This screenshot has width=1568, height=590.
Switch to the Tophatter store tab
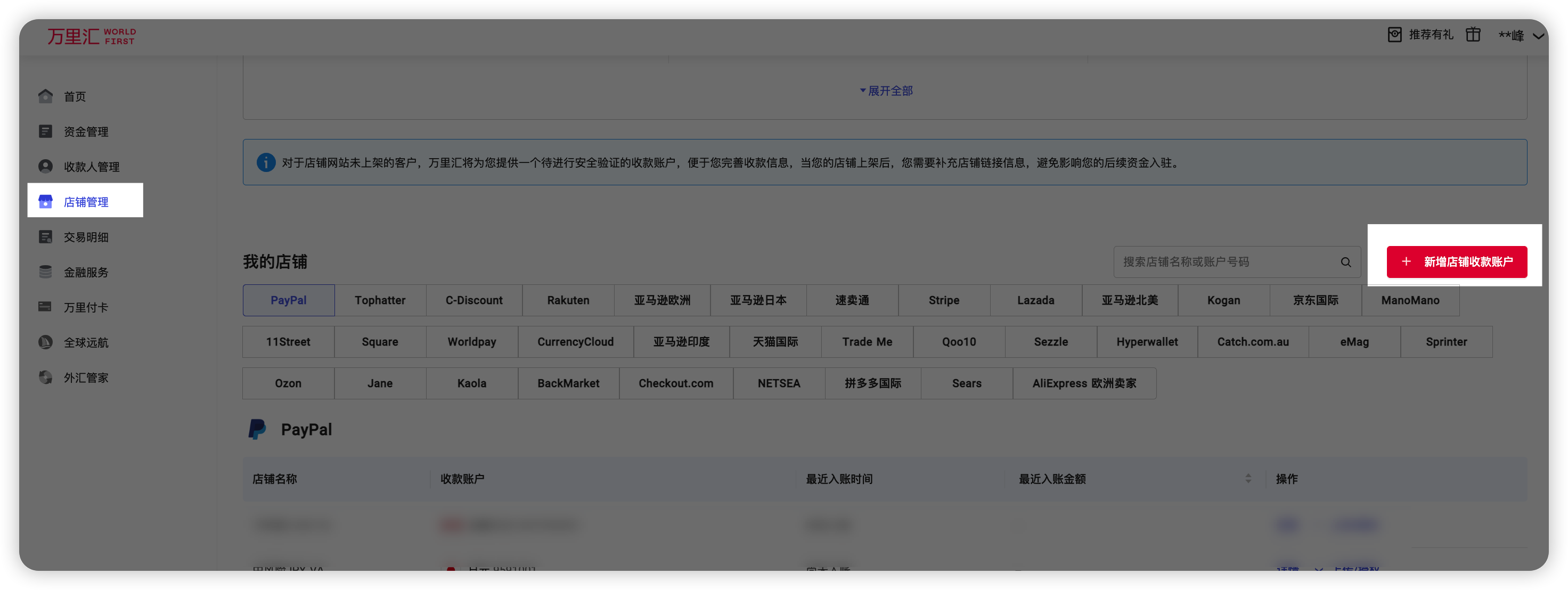click(380, 300)
